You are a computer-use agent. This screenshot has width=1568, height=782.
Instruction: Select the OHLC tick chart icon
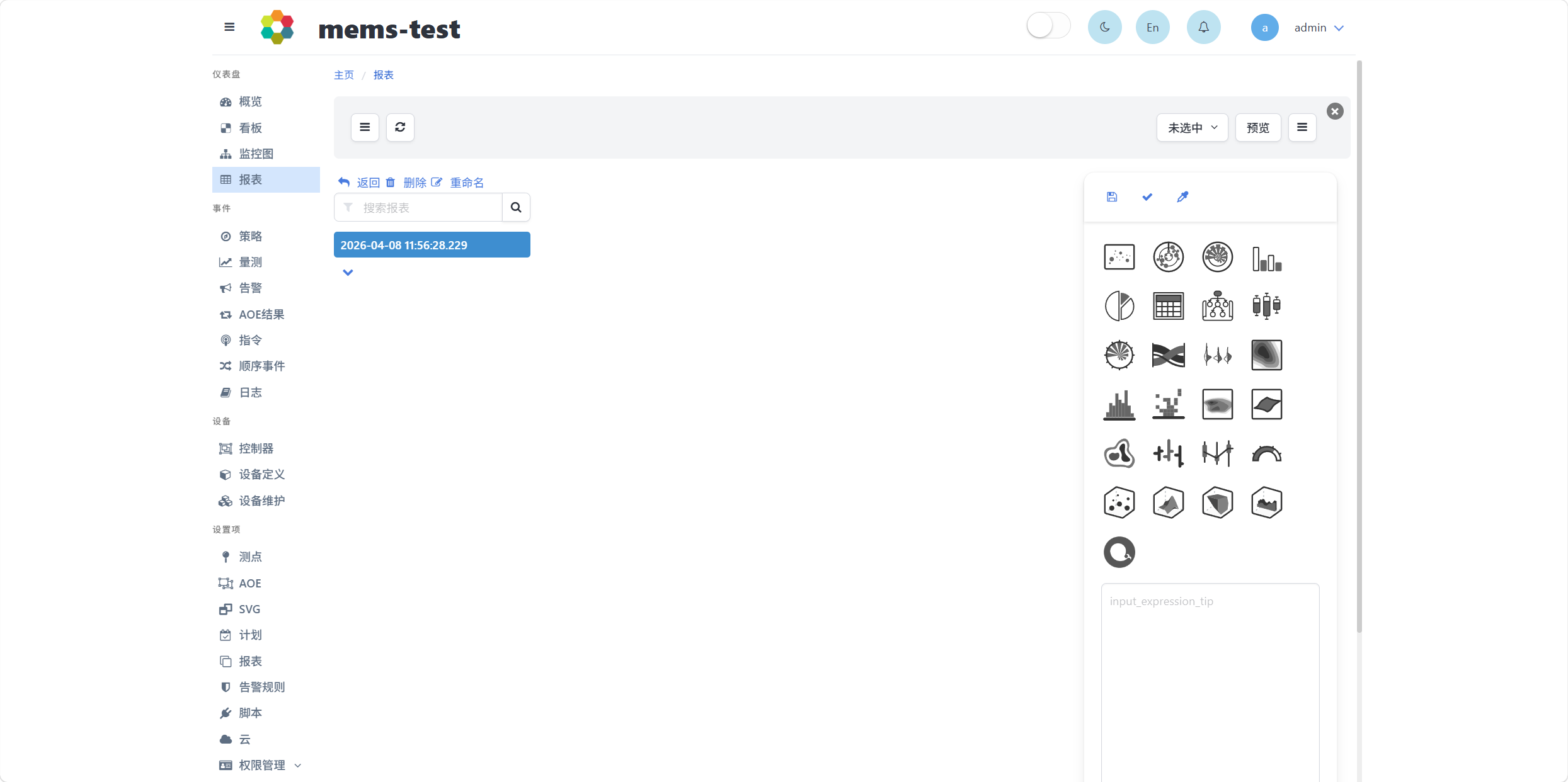[1169, 453]
